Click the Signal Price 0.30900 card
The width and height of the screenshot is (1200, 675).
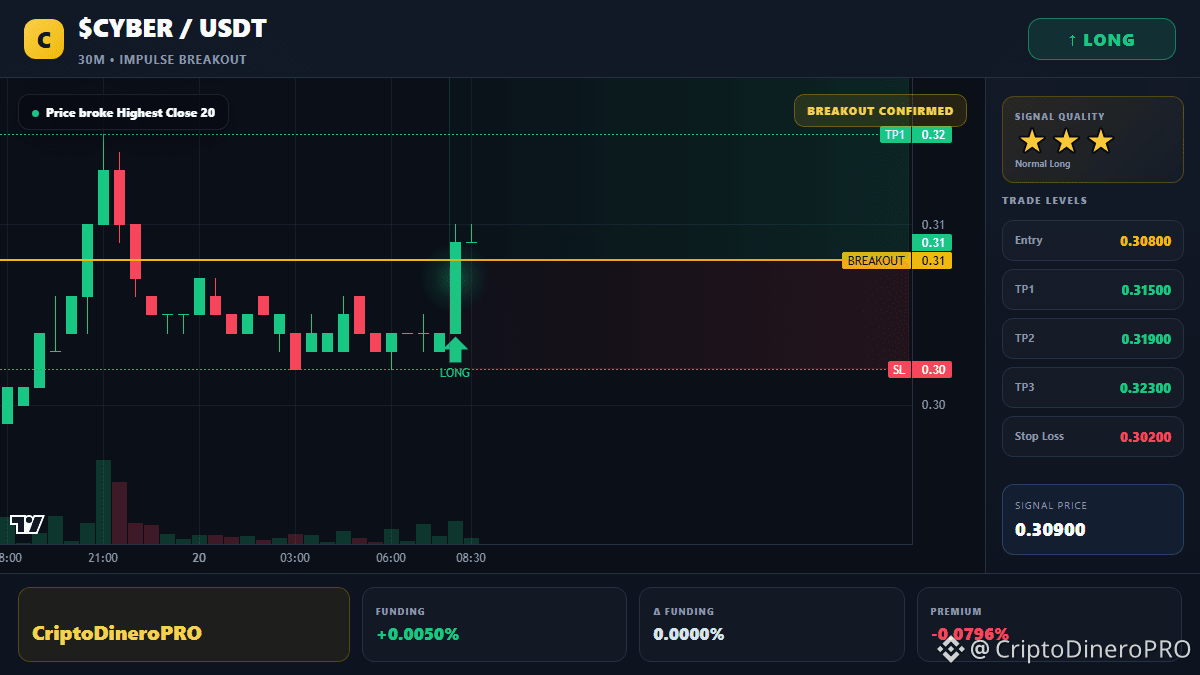(x=1093, y=519)
